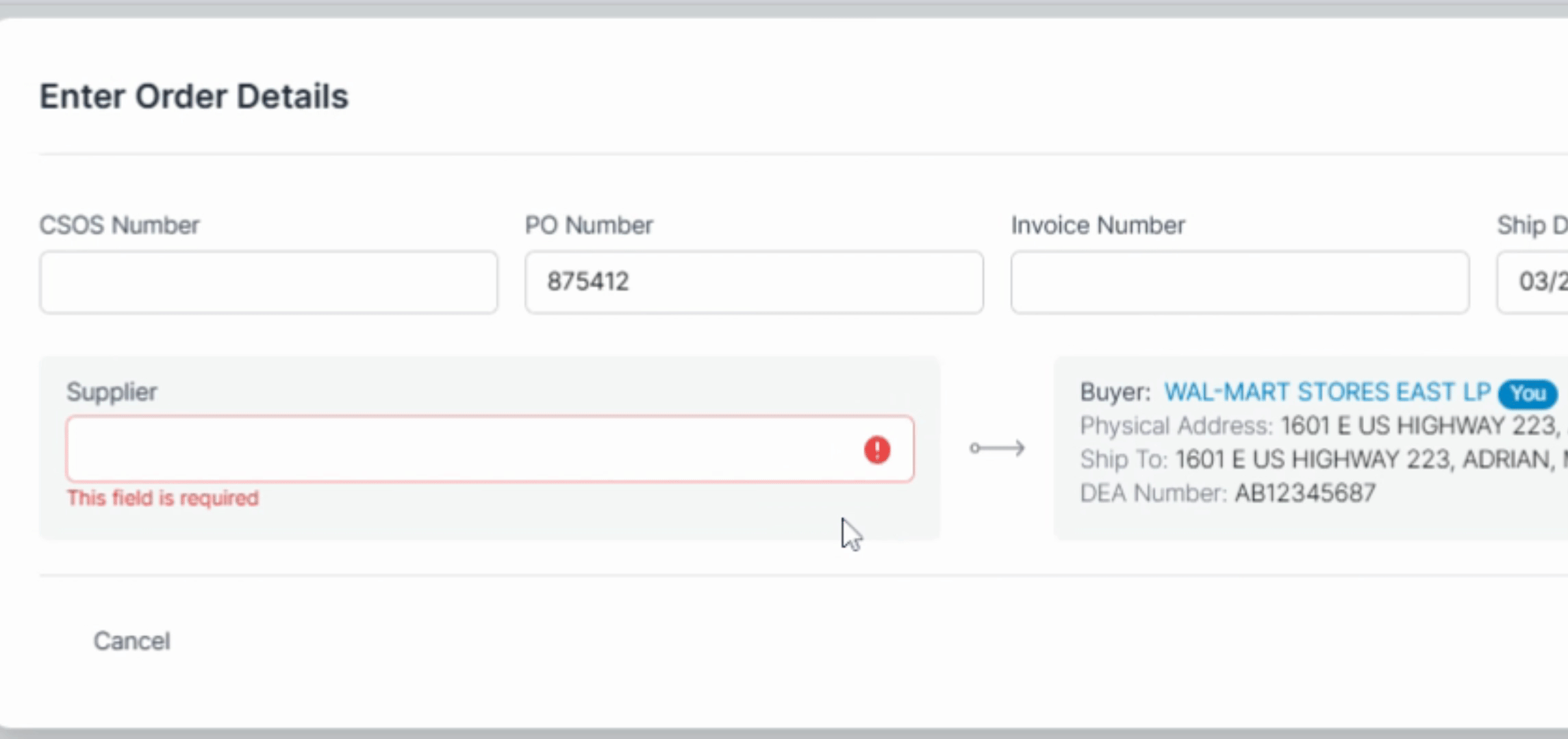Click the Enter Order Details heading
Viewport: 1568px width, 739px height.
194,96
